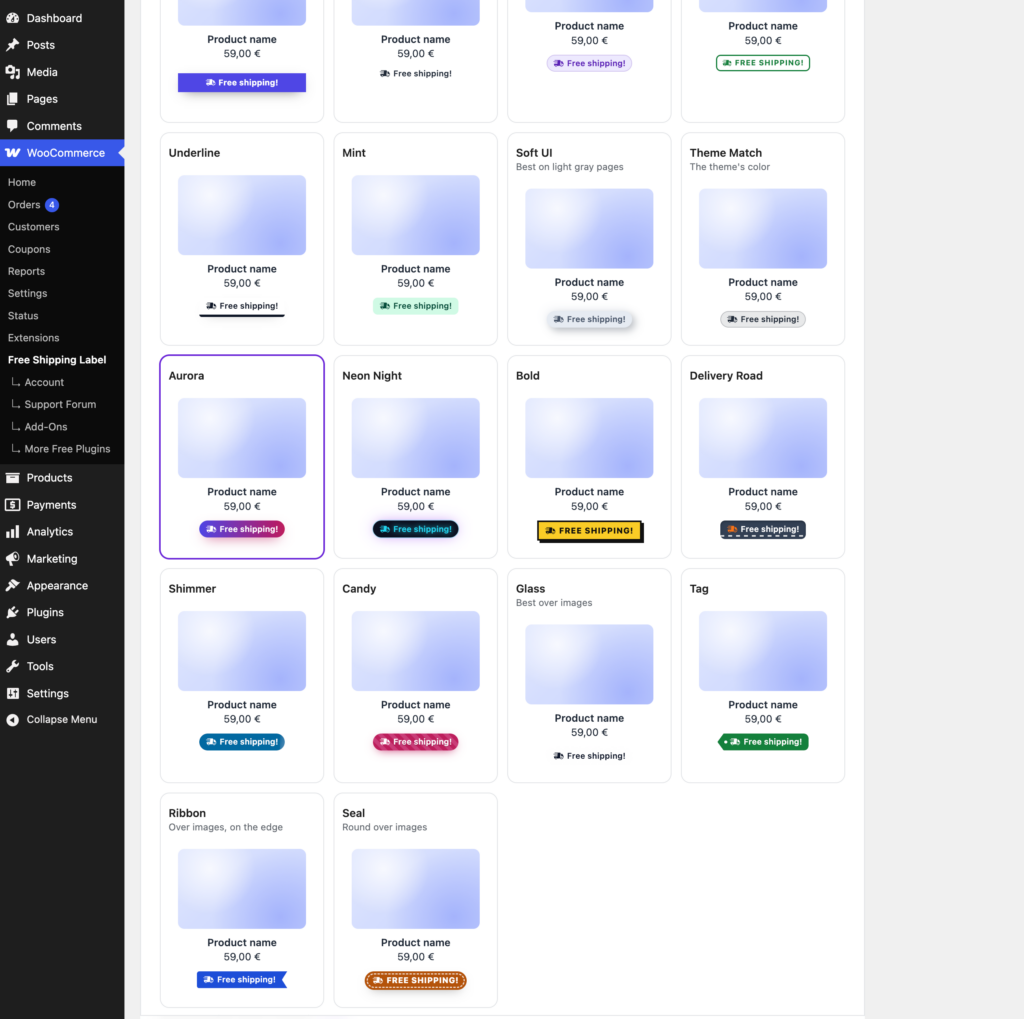1024x1019 pixels.
Task: Click the Analytics bar chart icon
Action: (x=12, y=532)
